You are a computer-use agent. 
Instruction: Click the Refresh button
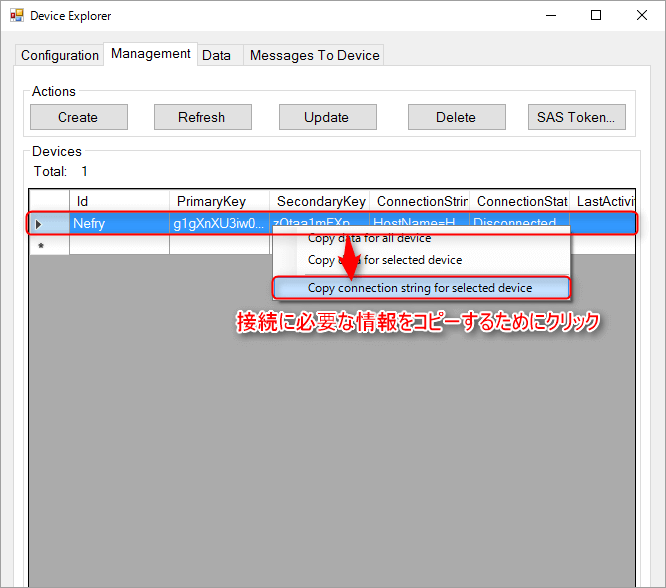202,117
